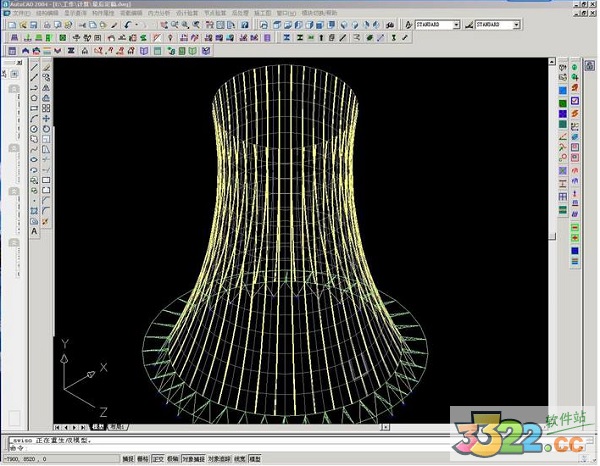Toggle 捕捉 (Snap) mode in status bar
Screen dimensions: 600x466
point(127,459)
